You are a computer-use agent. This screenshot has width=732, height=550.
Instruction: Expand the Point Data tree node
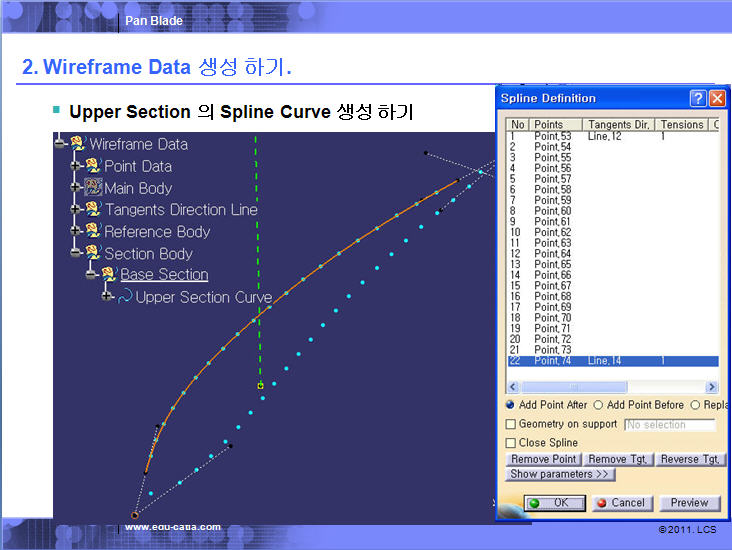76,166
